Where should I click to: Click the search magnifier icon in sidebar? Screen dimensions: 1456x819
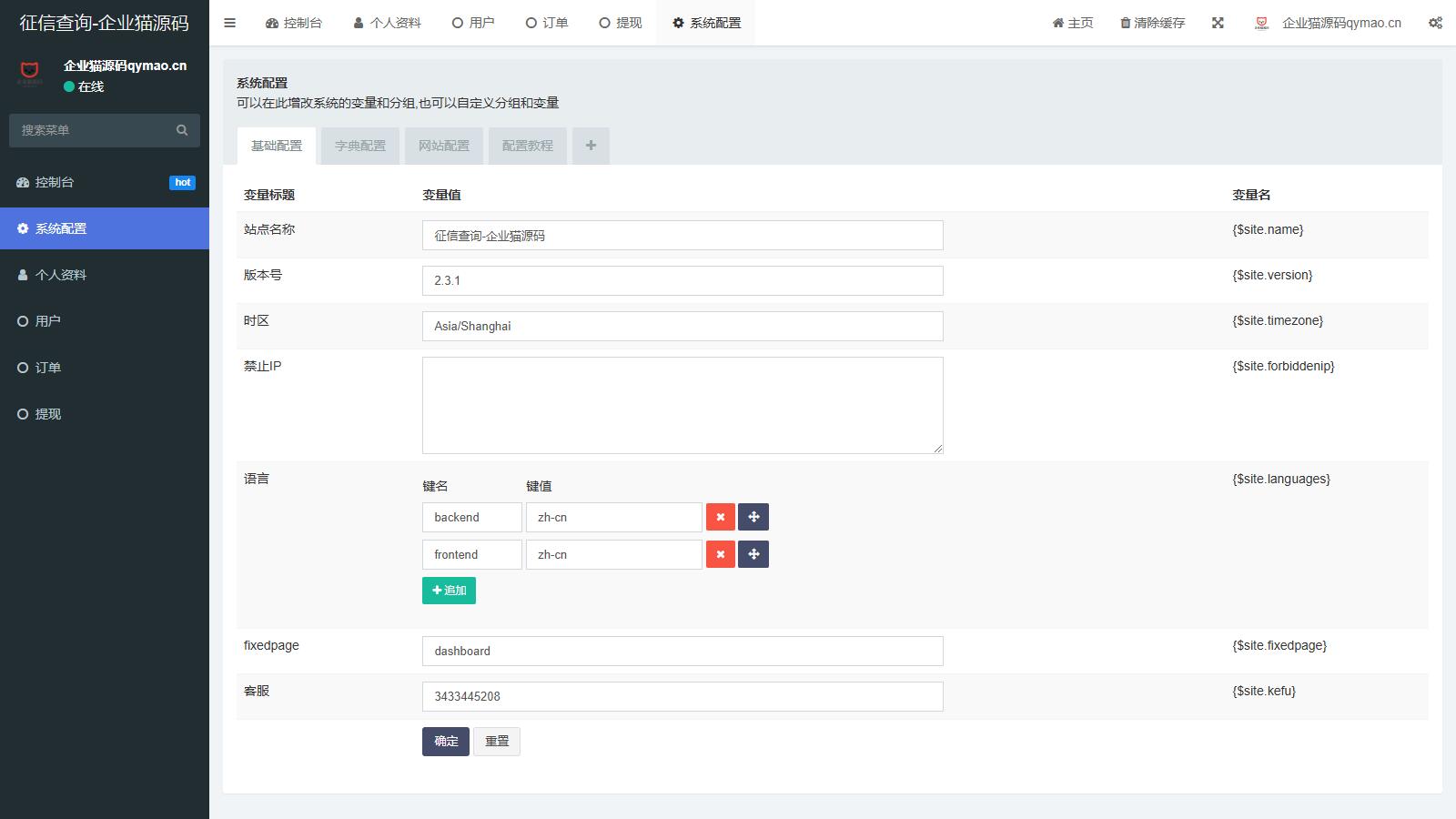click(182, 130)
